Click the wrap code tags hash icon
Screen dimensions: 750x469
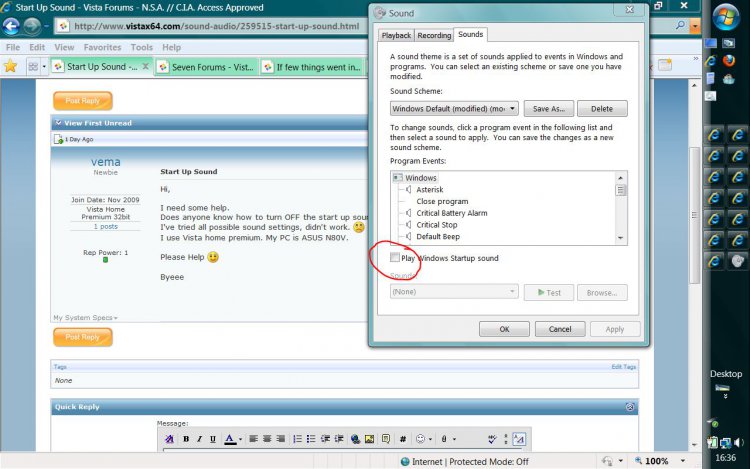(403, 439)
